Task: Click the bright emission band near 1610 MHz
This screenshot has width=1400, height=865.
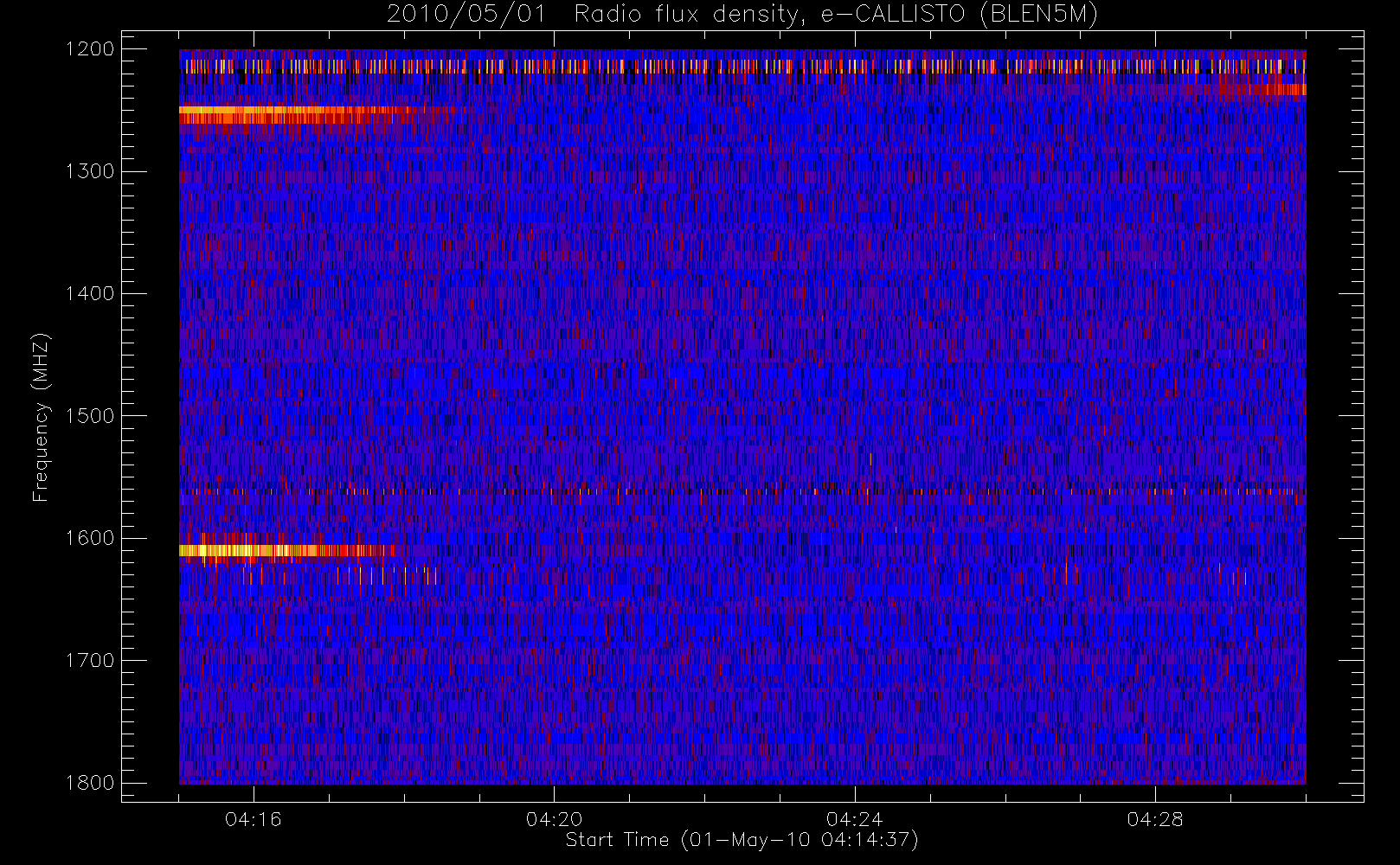Action: tap(286, 550)
